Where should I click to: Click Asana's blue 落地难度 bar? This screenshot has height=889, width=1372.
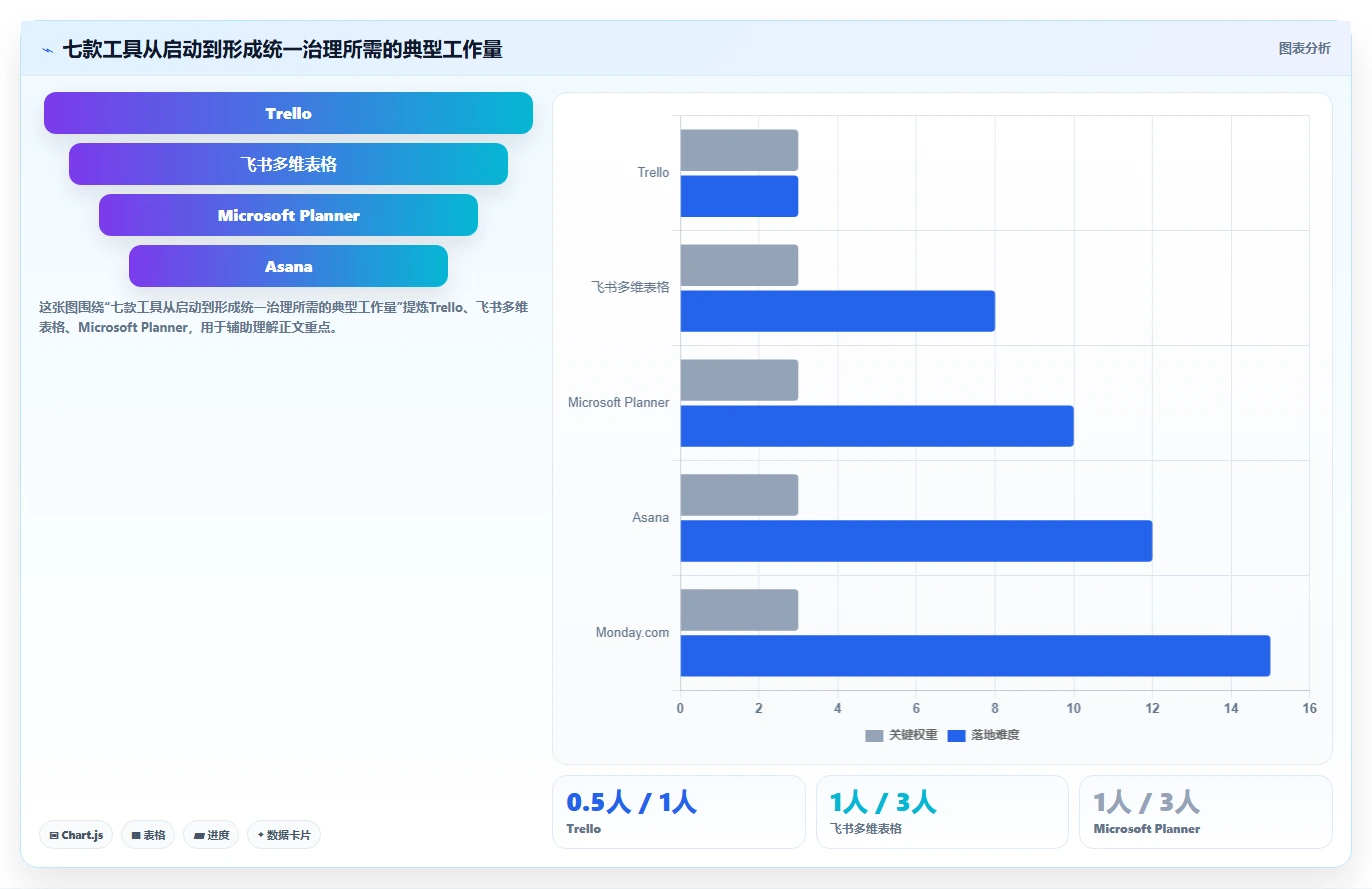[x=916, y=541]
